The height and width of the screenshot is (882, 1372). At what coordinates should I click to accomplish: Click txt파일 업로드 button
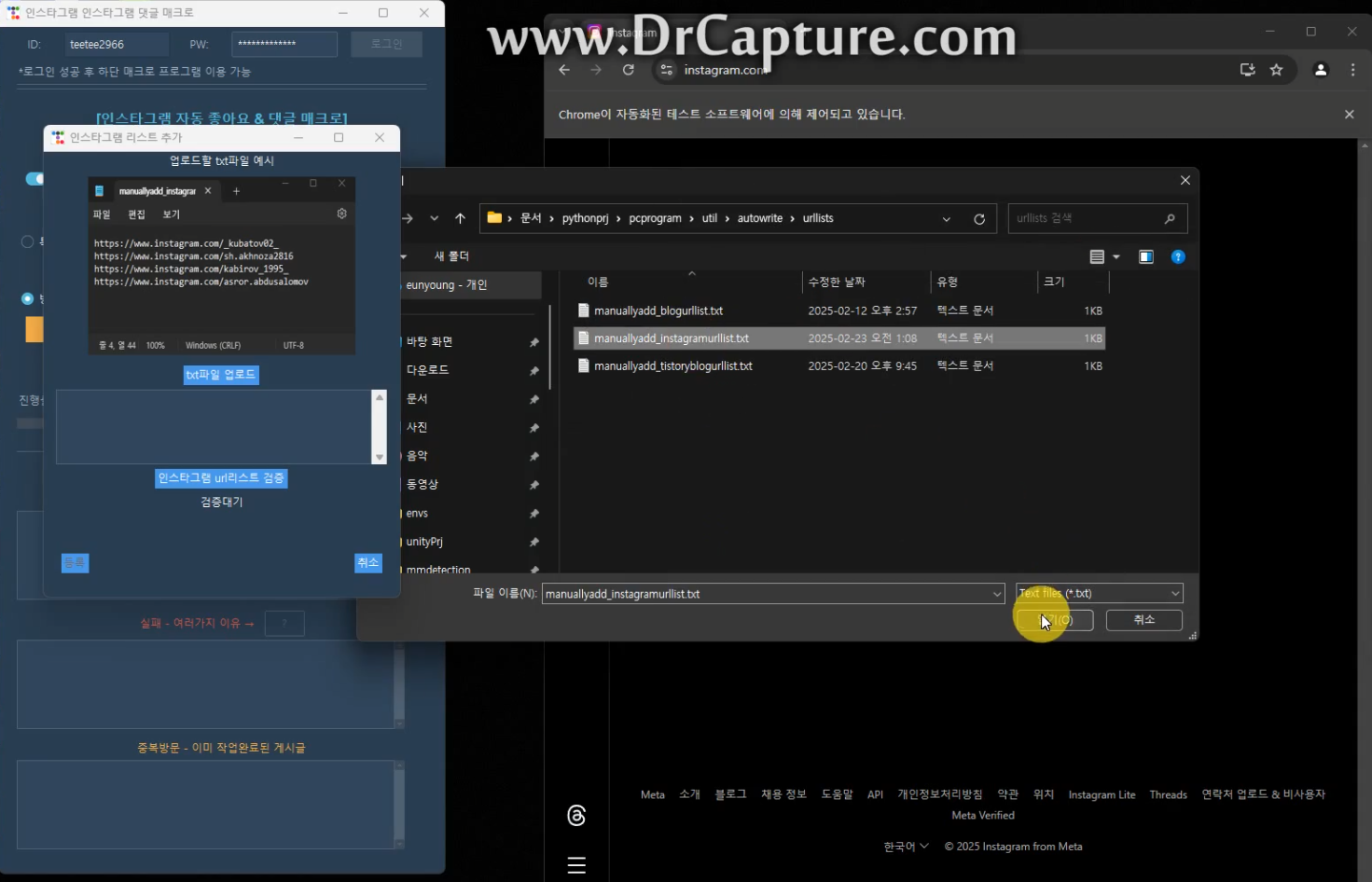pyautogui.click(x=221, y=375)
